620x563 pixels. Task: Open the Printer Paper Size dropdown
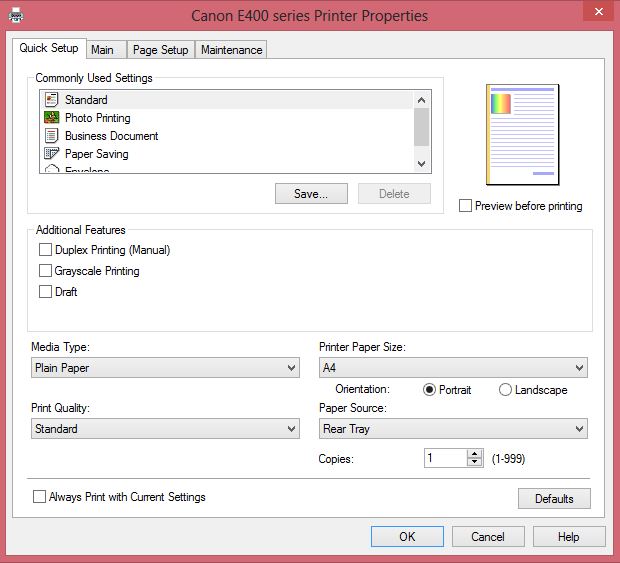tap(453, 368)
